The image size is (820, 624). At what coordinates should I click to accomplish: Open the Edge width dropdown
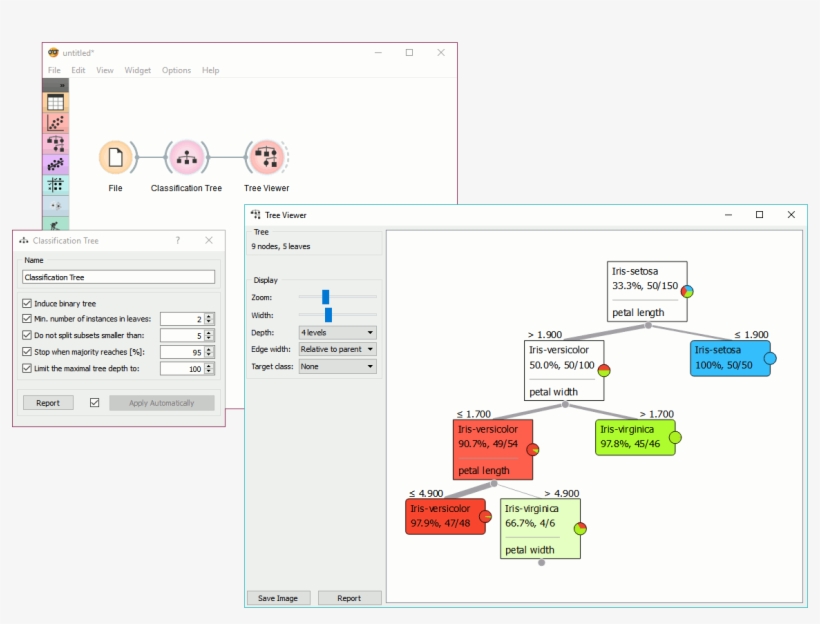(x=337, y=349)
